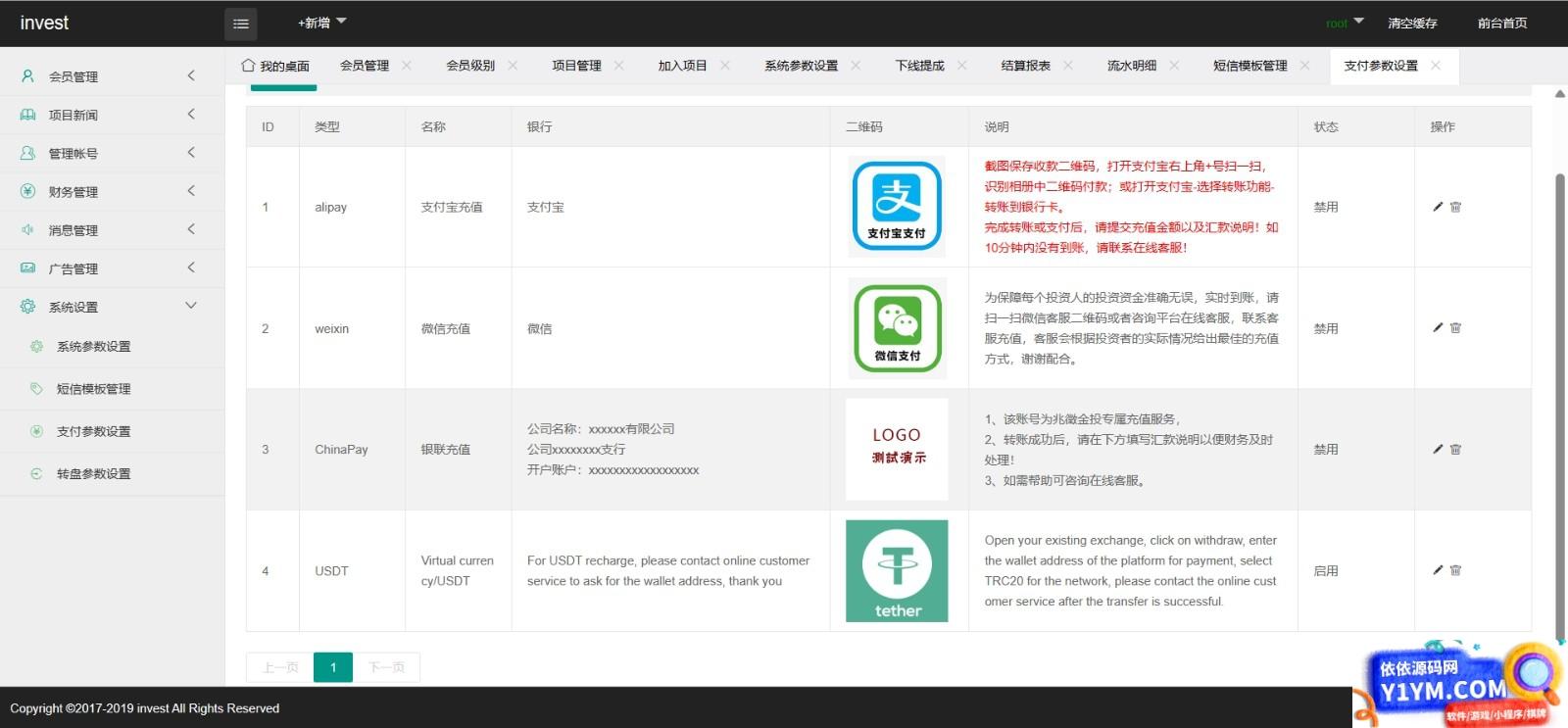Image resolution: width=1568 pixels, height=728 pixels.
Task: Switch to the 结算报表 tab
Action: point(1025,66)
